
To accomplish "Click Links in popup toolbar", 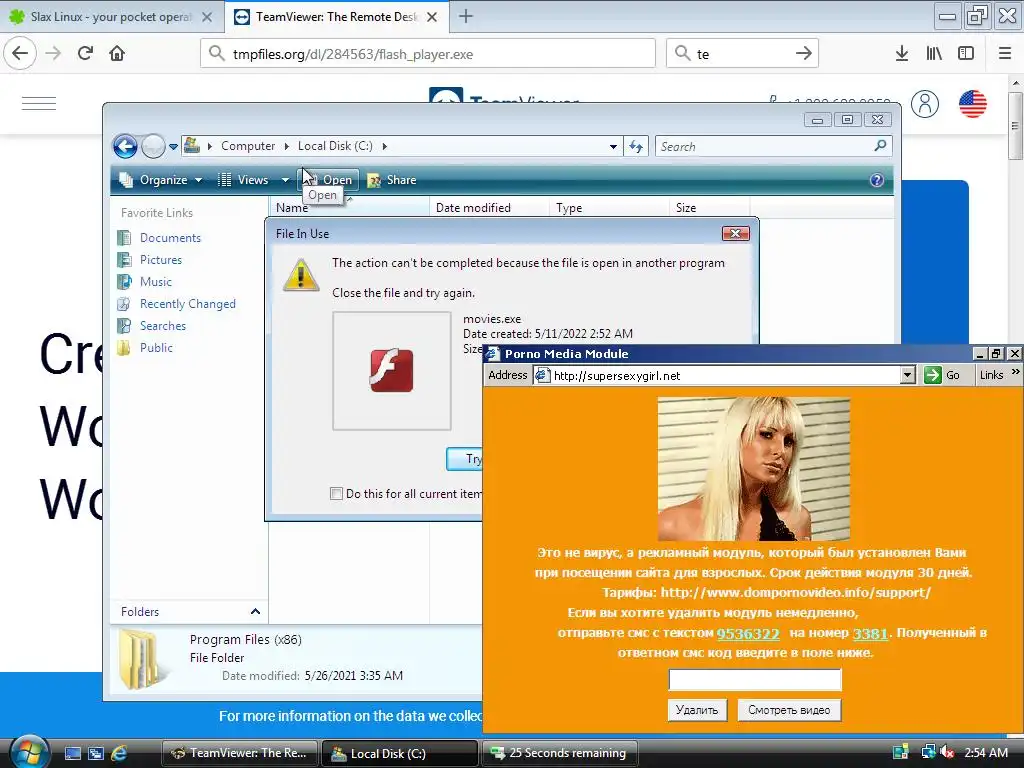I will tap(991, 376).
